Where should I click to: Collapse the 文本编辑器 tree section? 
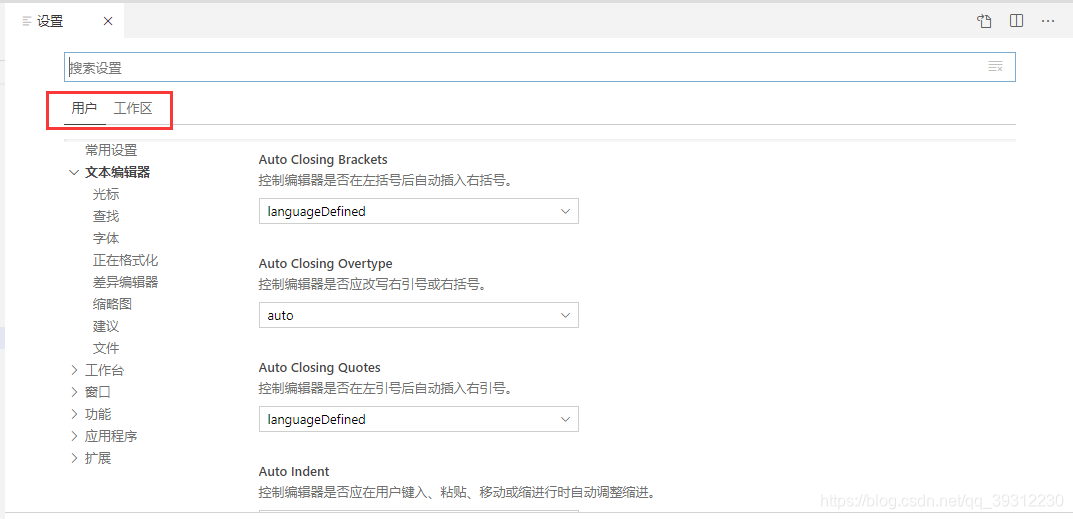(x=74, y=173)
